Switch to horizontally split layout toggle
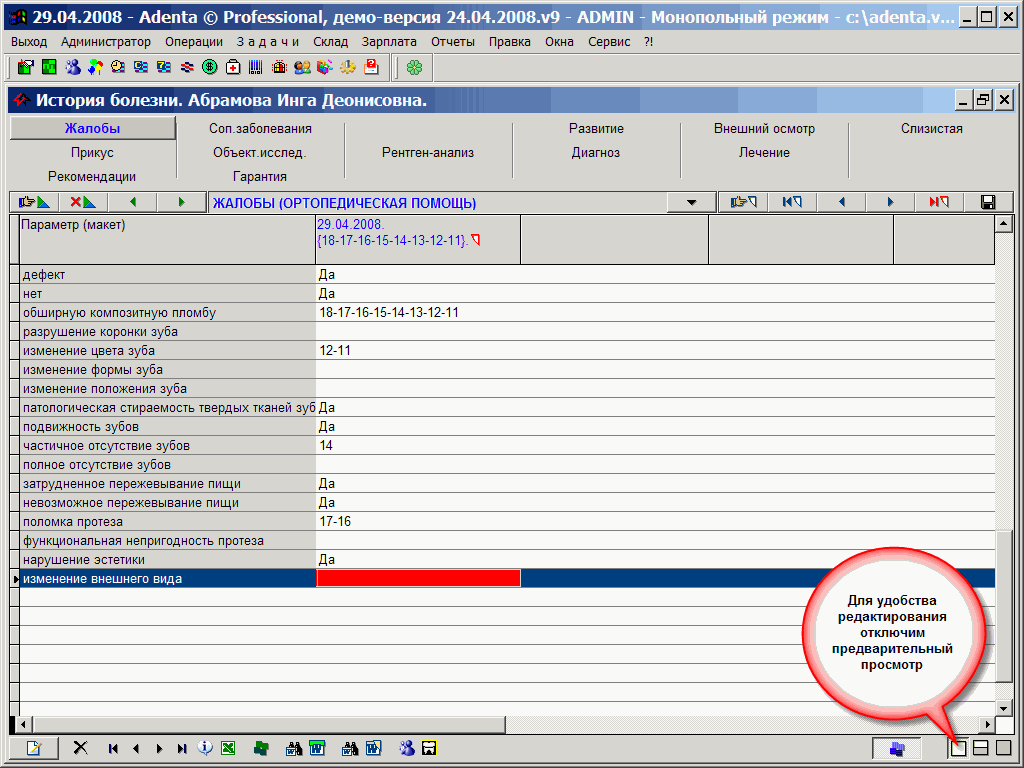Image resolution: width=1024 pixels, height=768 pixels. pos(981,747)
